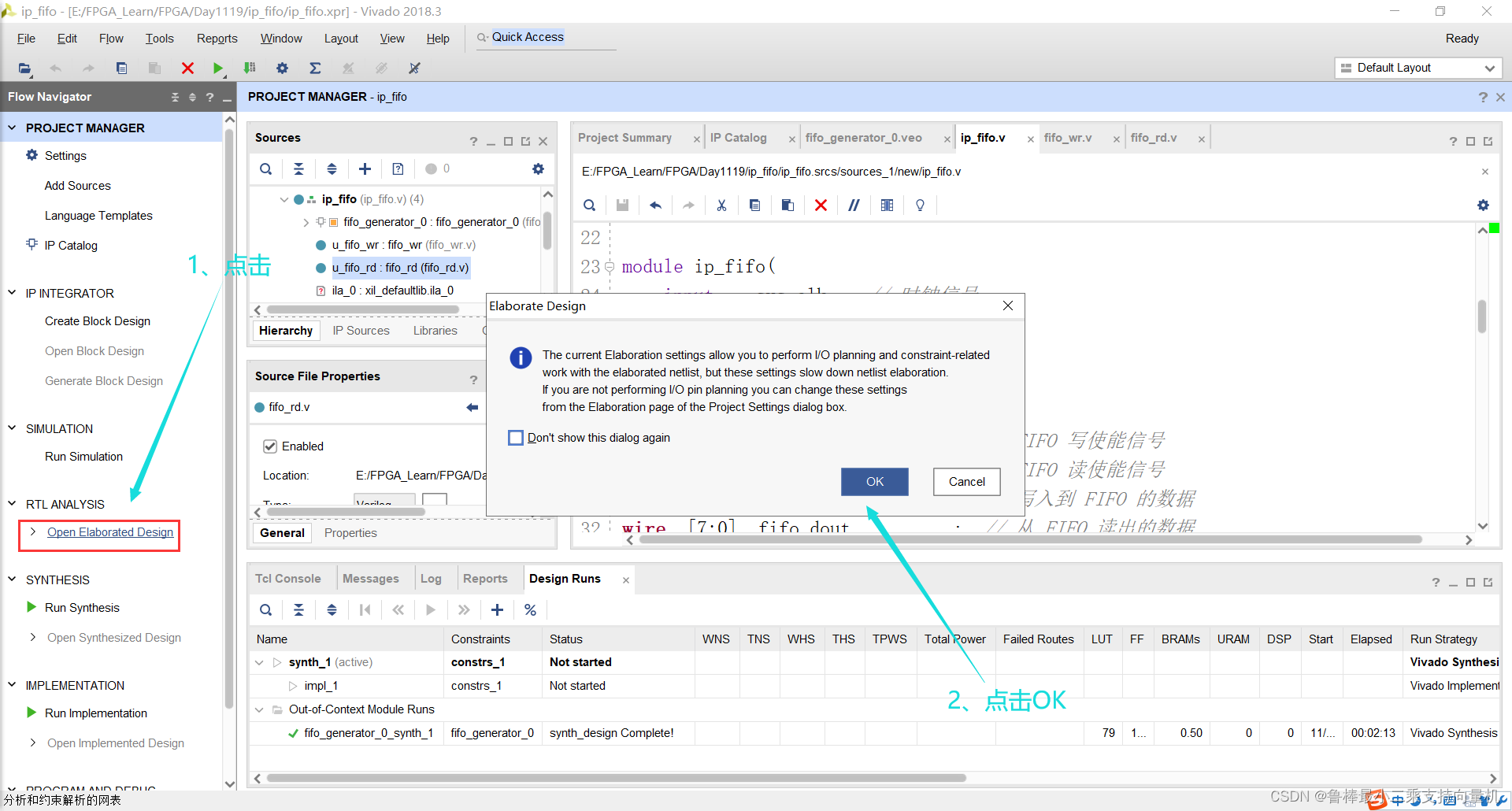
Task: Collapse Out-of-Context Module Runs group
Action: [259, 709]
